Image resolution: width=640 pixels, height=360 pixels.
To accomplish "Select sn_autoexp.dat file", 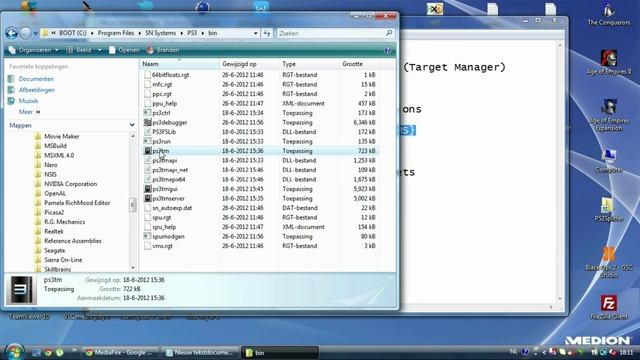I will [172, 208].
